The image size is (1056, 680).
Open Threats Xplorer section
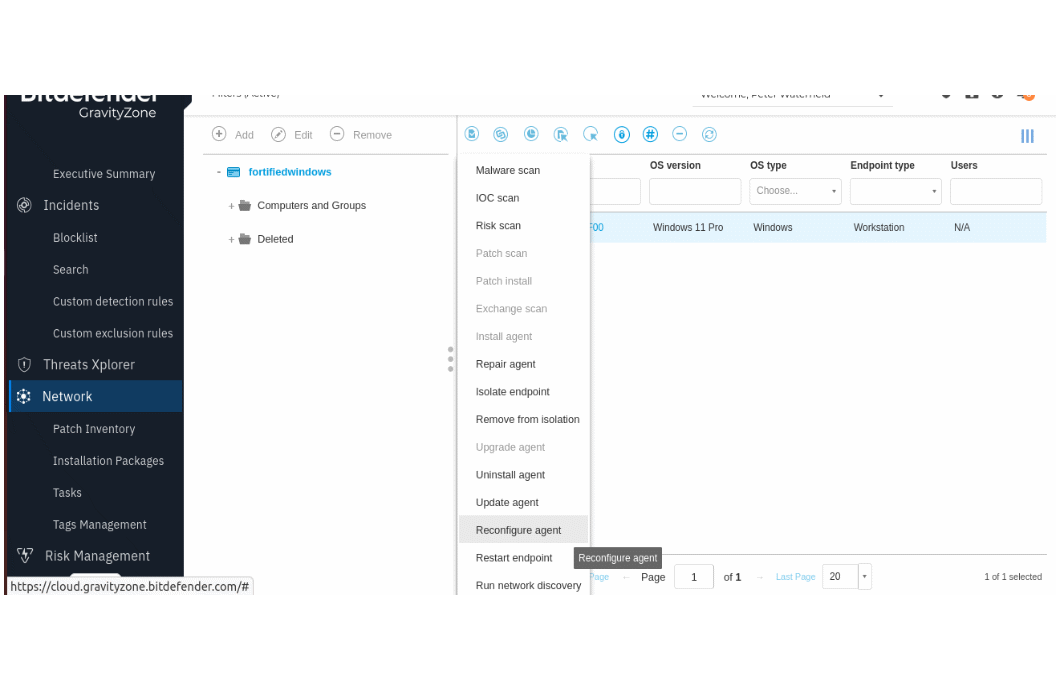pos(89,364)
